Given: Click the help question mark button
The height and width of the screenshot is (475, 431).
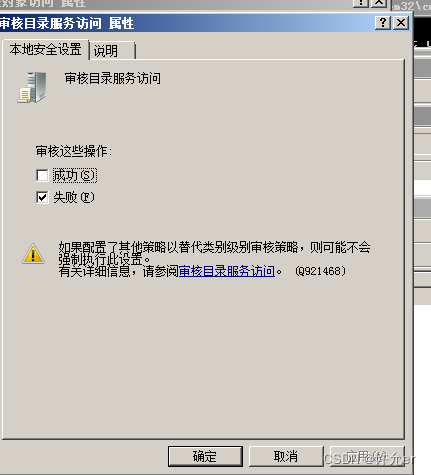Looking at the screenshot, I should click(x=383, y=23).
